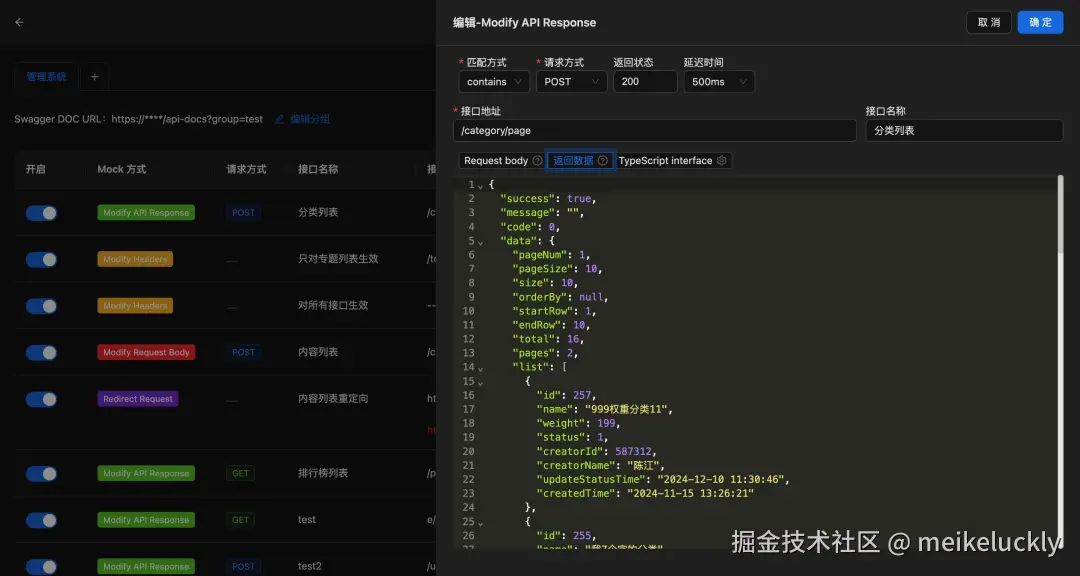The image size is (1080, 576).
Task: Open the 匹配方式 contains dropdown
Action: (493, 81)
